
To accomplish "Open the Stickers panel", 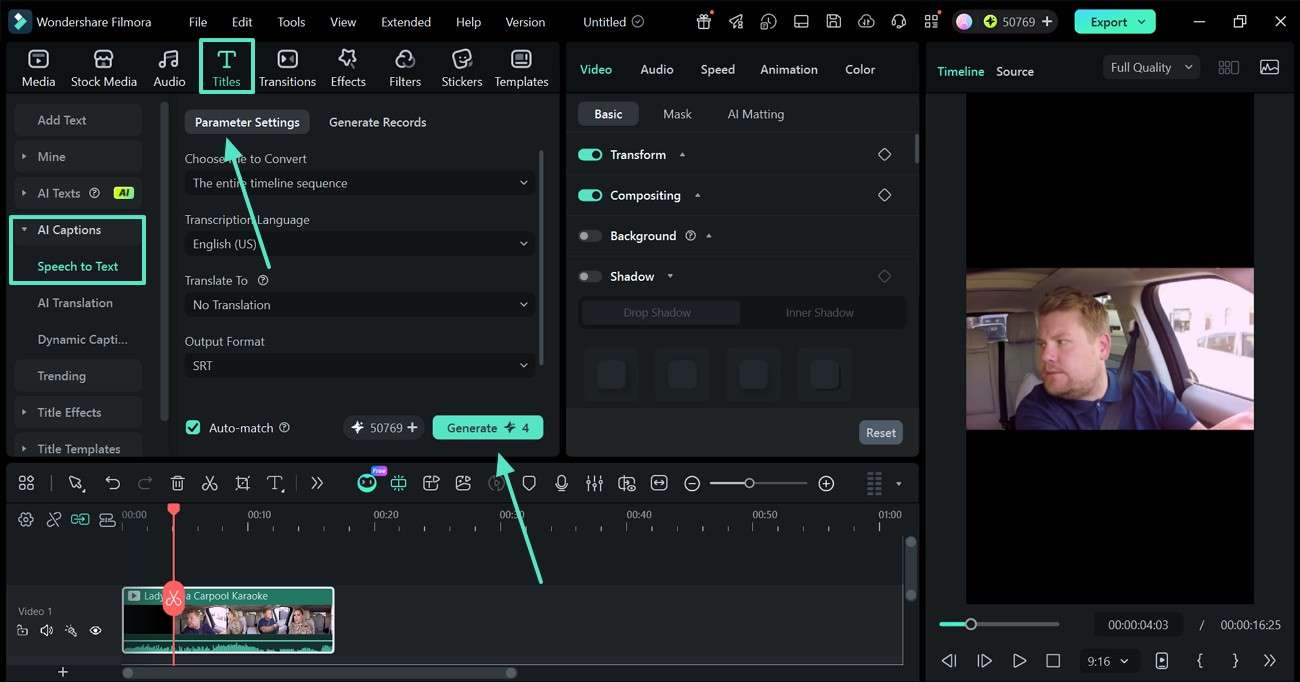I will (462, 68).
